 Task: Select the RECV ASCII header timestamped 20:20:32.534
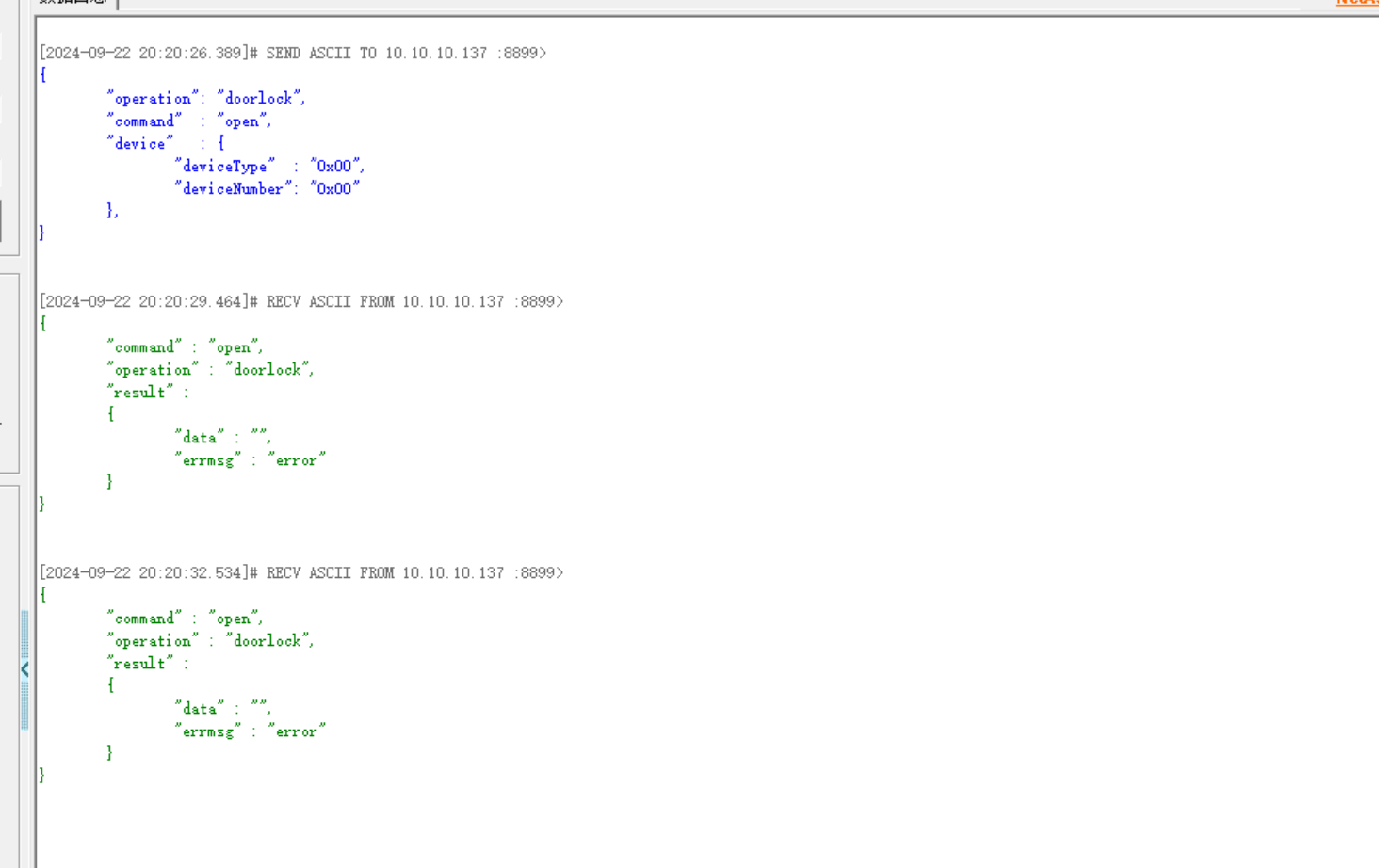click(x=301, y=573)
